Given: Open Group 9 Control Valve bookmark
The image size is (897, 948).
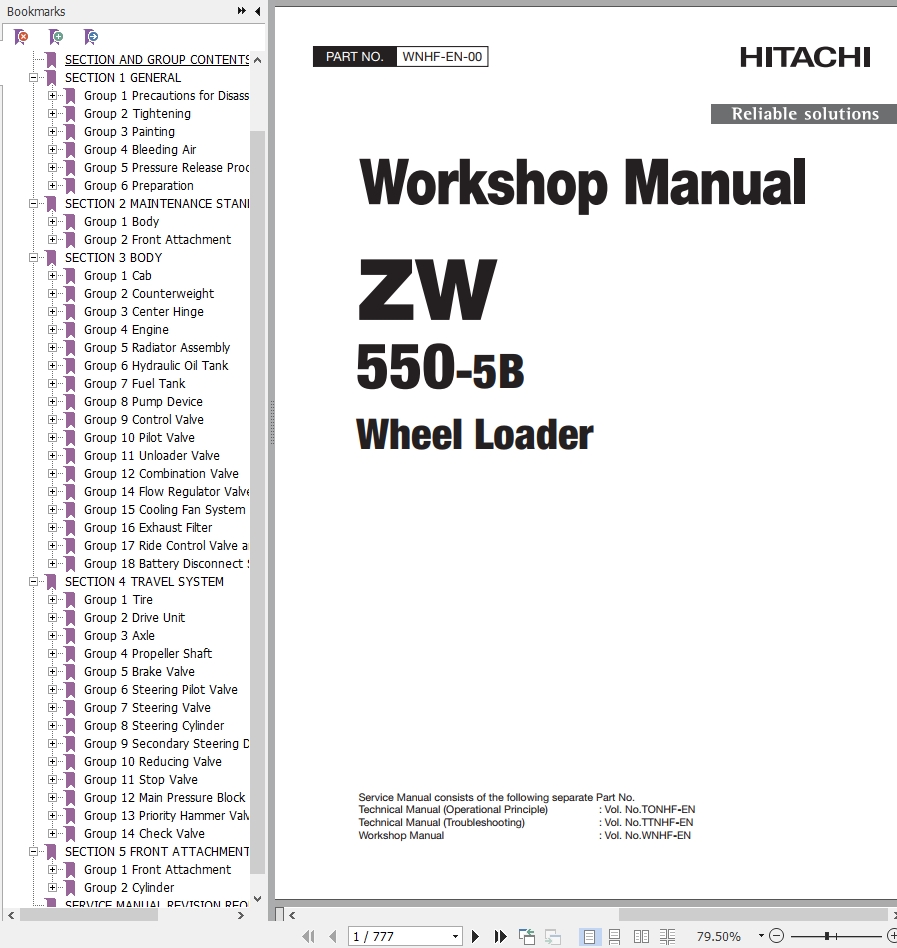Looking at the screenshot, I should point(144,420).
